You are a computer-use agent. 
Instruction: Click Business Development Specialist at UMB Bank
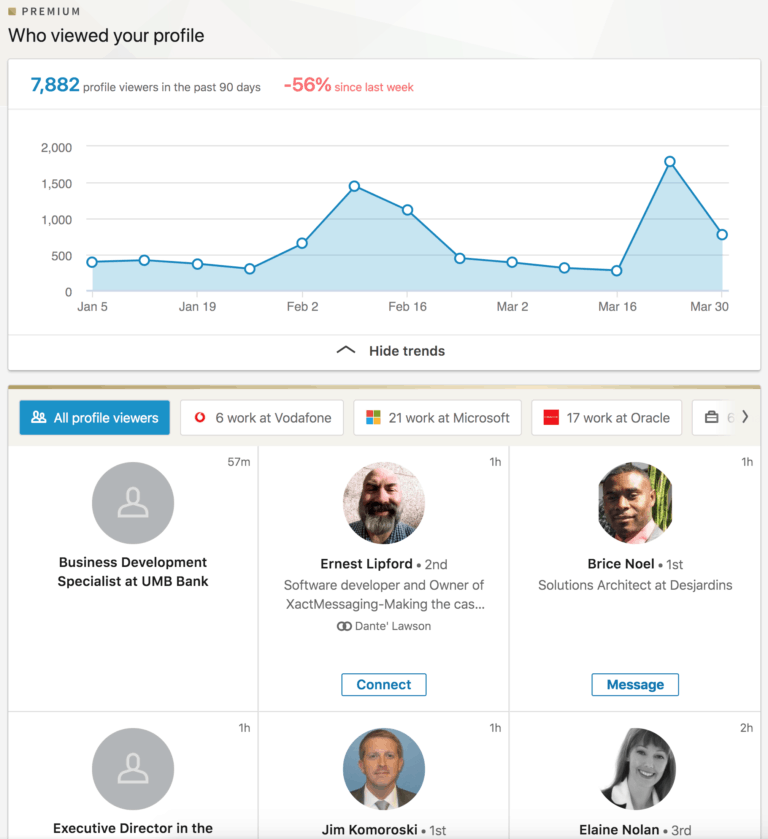pos(133,571)
